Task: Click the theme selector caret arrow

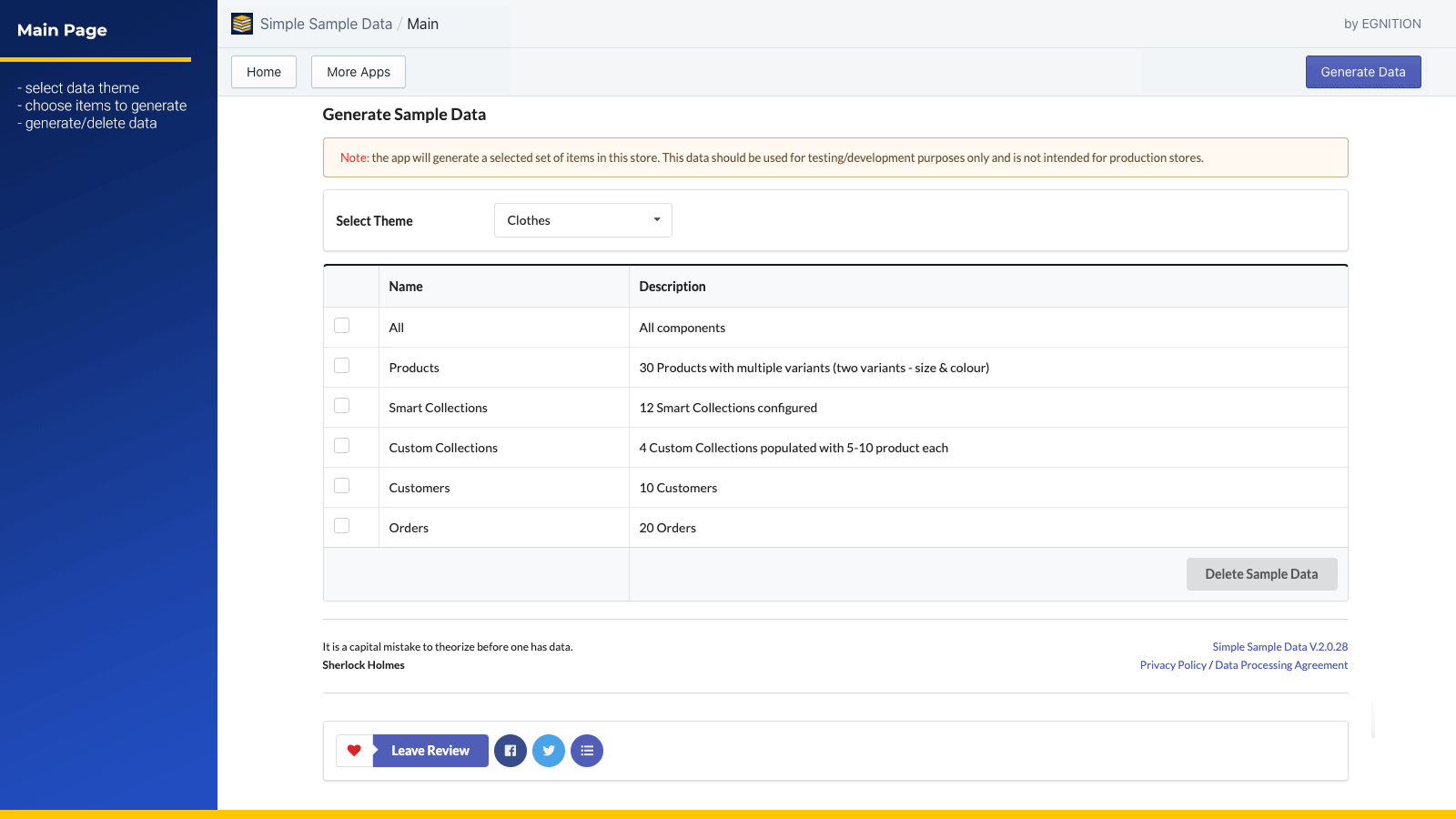Action: (x=656, y=219)
